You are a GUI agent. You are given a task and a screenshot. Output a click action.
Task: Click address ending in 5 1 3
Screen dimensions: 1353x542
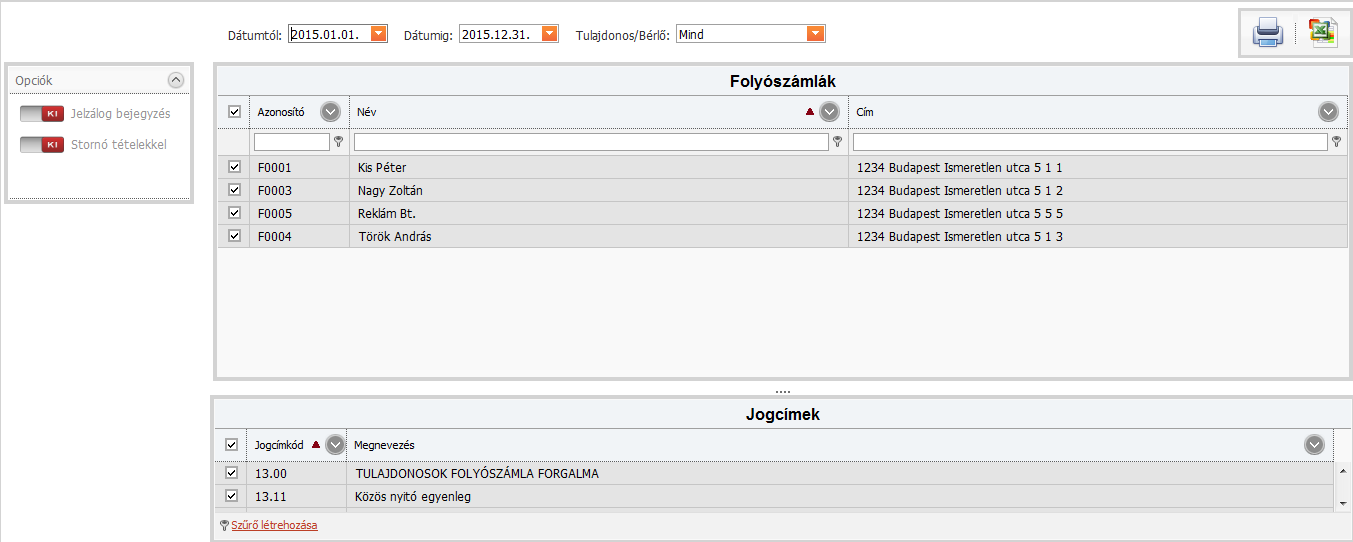[x=960, y=236]
